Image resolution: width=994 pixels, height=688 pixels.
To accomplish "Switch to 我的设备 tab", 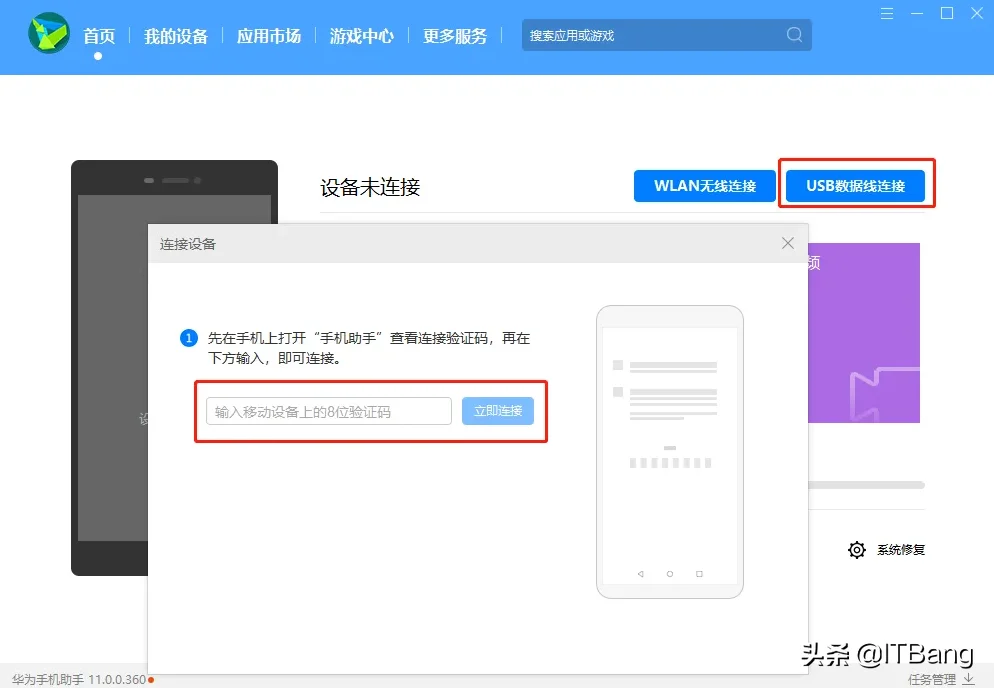I will (176, 36).
